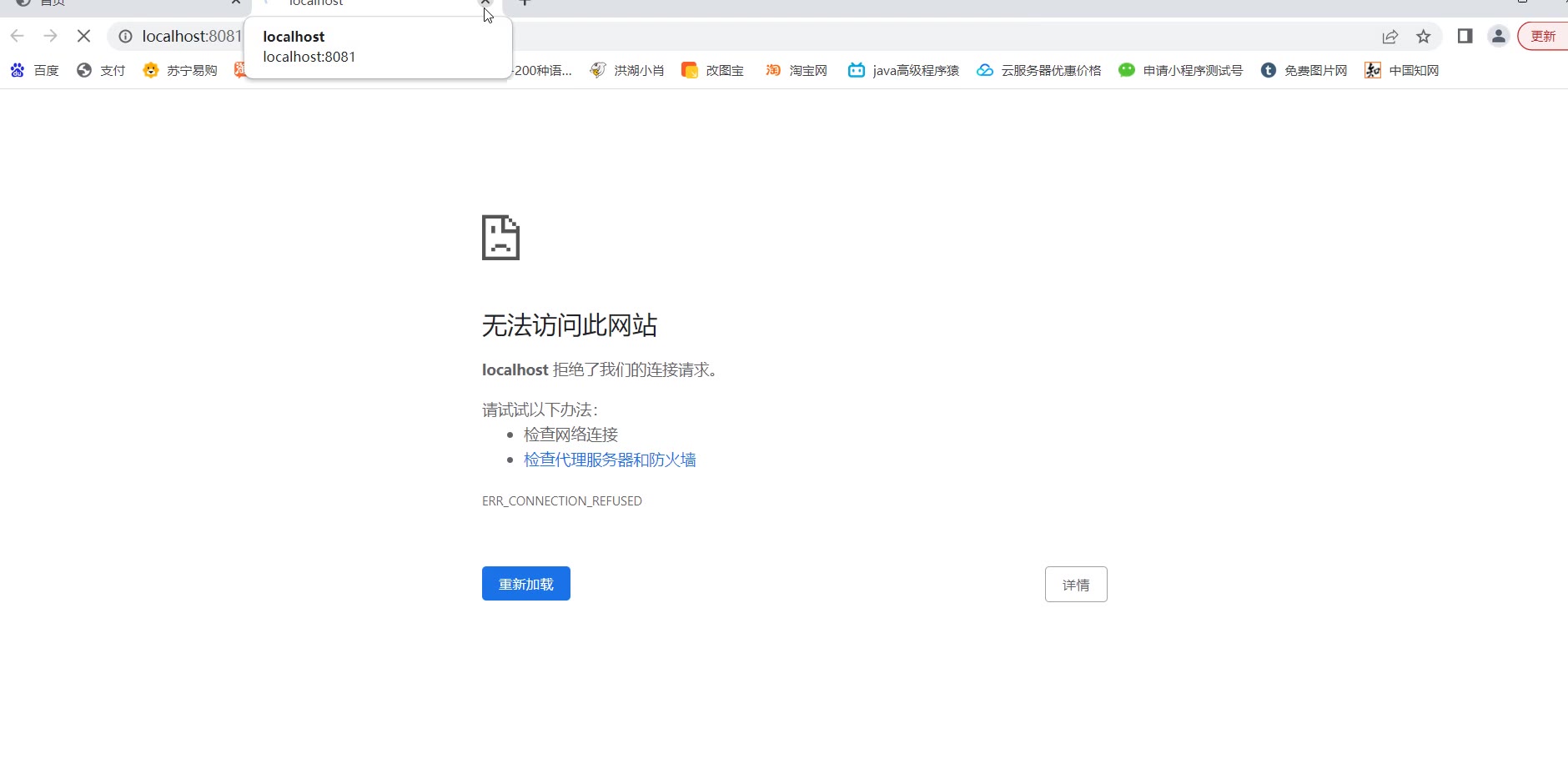The height and width of the screenshot is (774, 1568).
Task: Go back using the back arrow
Action: 18,36
